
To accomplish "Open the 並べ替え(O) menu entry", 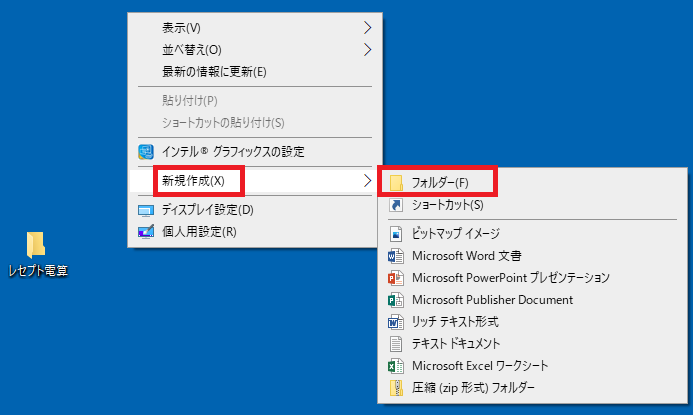I will tap(255, 49).
